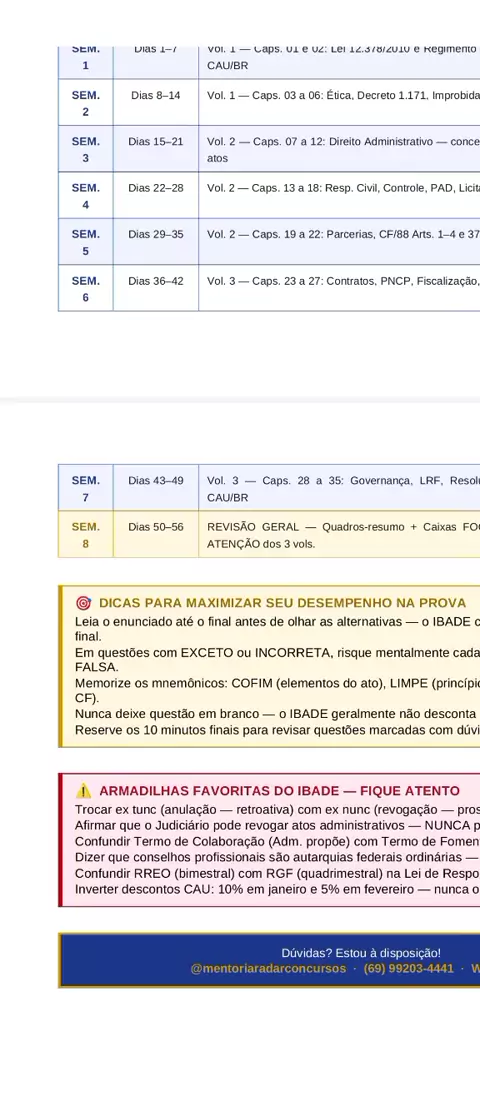Click the 'Afirmar que o Judiciário pode revogar' line
This screenshot has height=1106, width=480.
(277, 825)
